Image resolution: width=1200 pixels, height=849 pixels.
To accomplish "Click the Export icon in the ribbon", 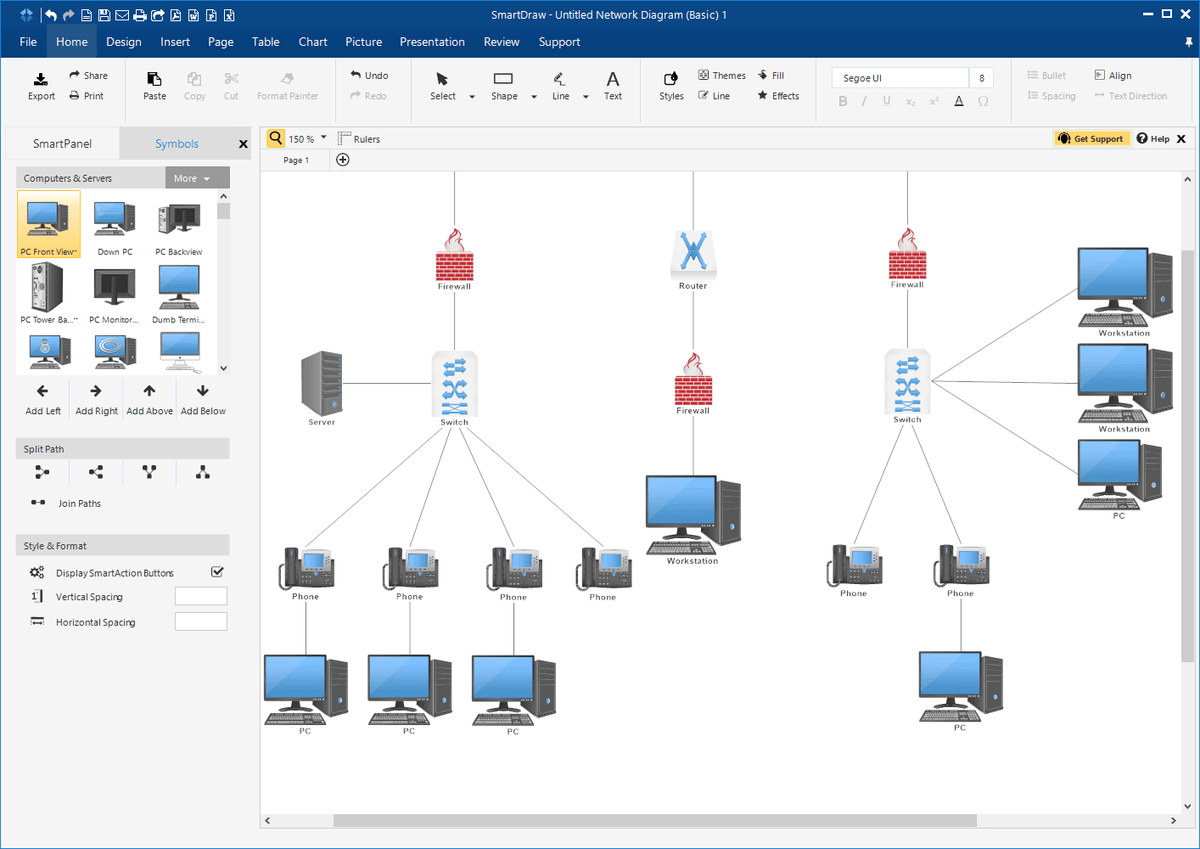I will pyautogui.click(x=41, y=79).
